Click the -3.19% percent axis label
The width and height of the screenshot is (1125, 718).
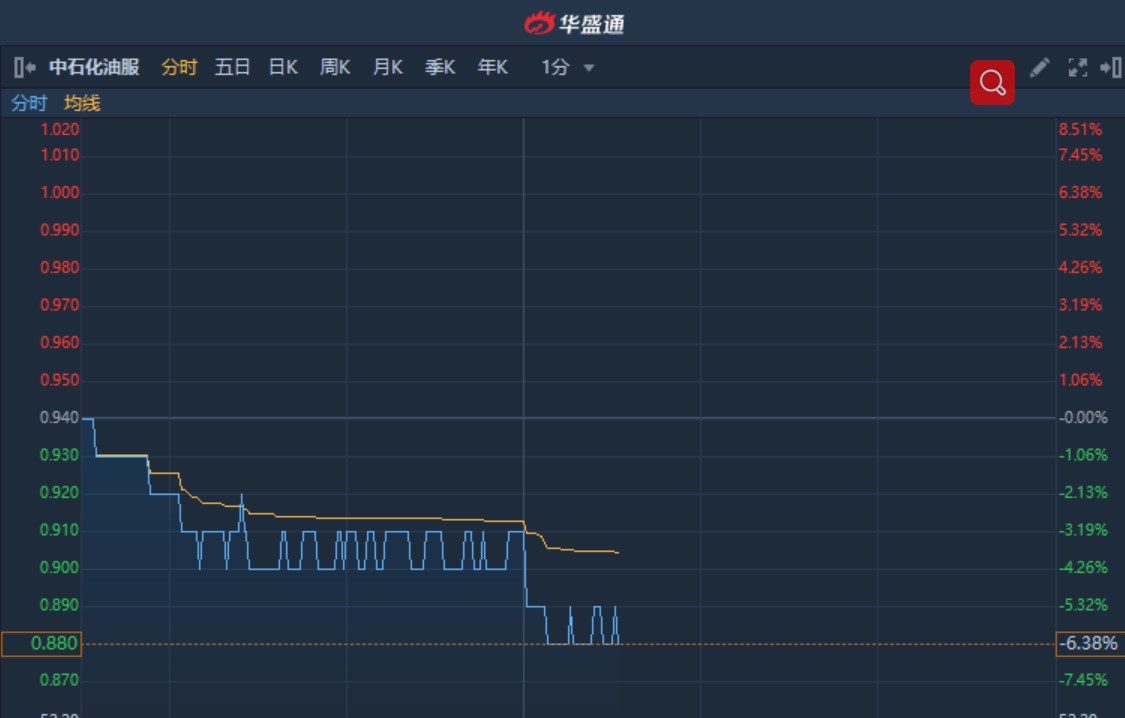pos(1083,530)
